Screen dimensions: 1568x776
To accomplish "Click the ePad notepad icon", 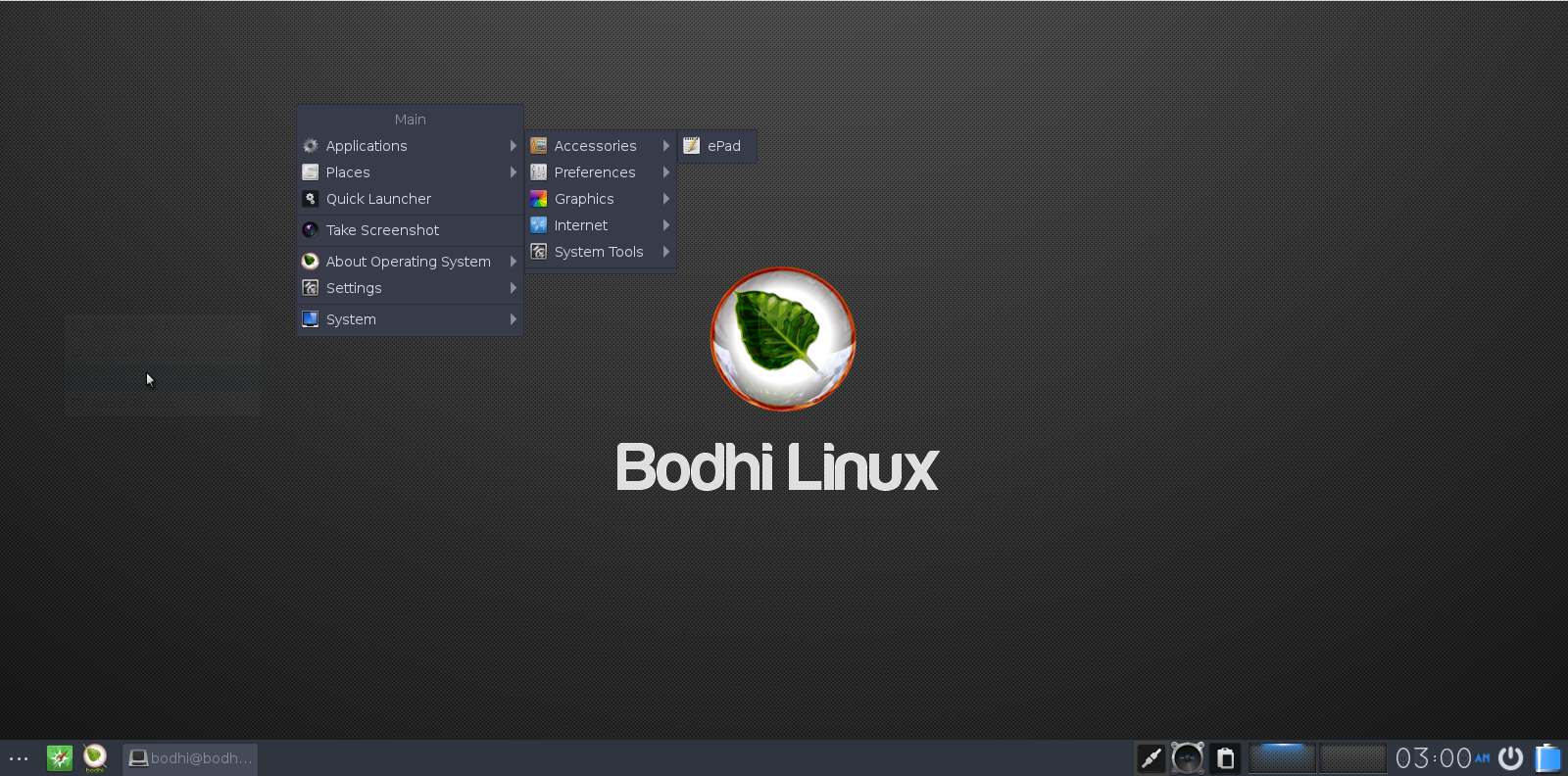I will 692,146.
